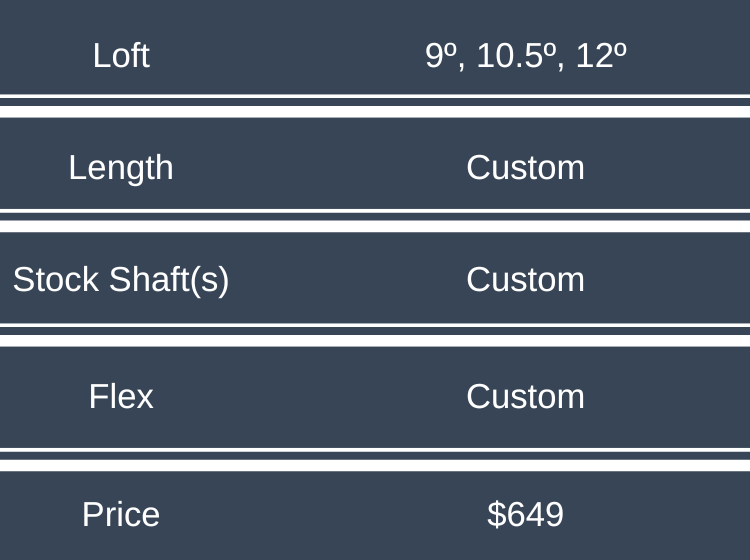
Task: Click the Loft row label
Action: click(121, 55)
